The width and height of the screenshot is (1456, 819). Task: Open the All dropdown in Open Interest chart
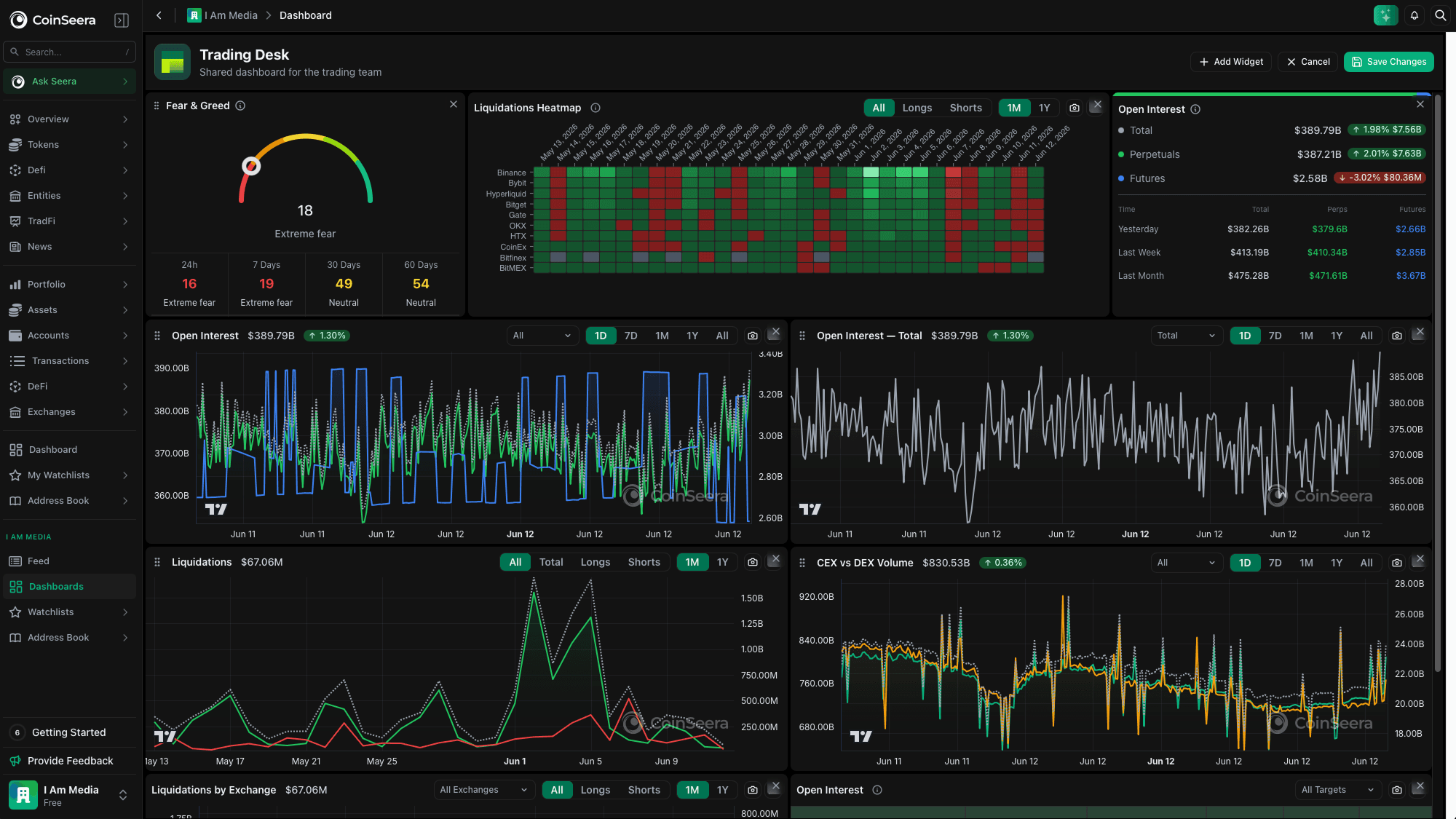point(542,336)
